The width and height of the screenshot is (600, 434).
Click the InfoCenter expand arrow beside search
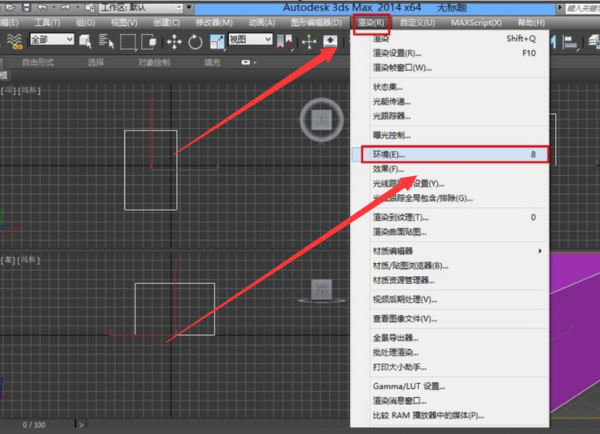click(560, 7)
